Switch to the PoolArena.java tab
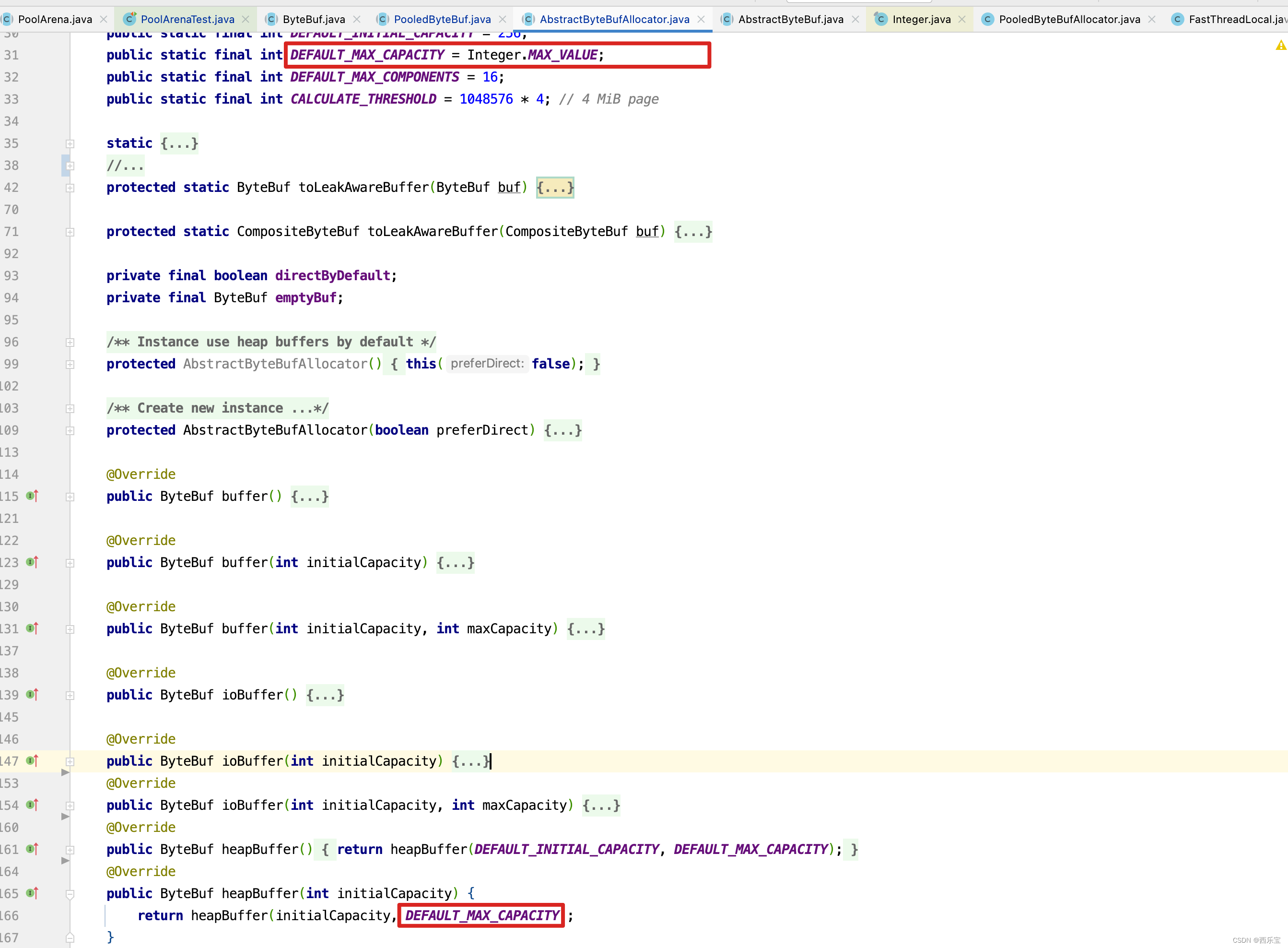The height and width of the screenshot is (948, 1288). pyautogui.click(x=55, y=19)
